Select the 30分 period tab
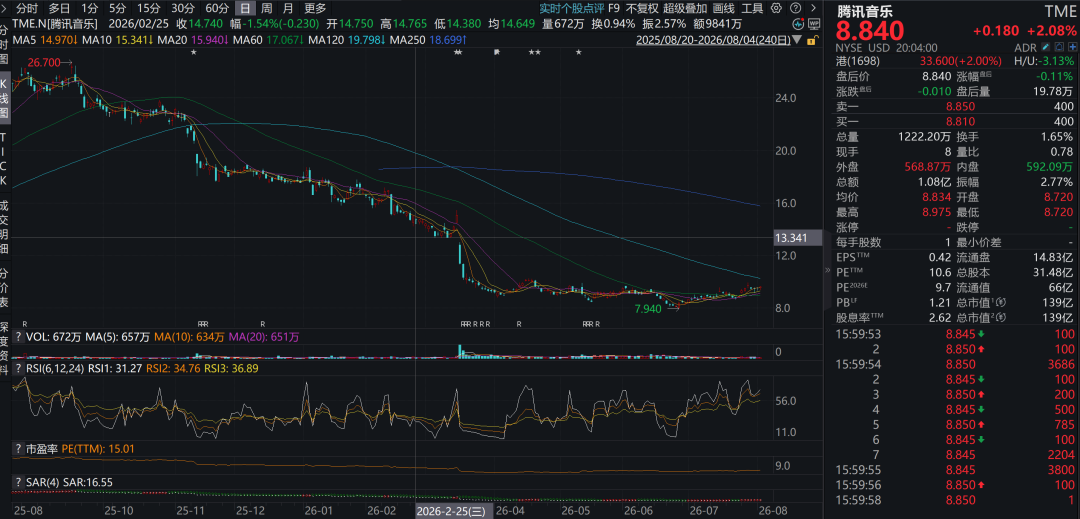 coord(183,9)
